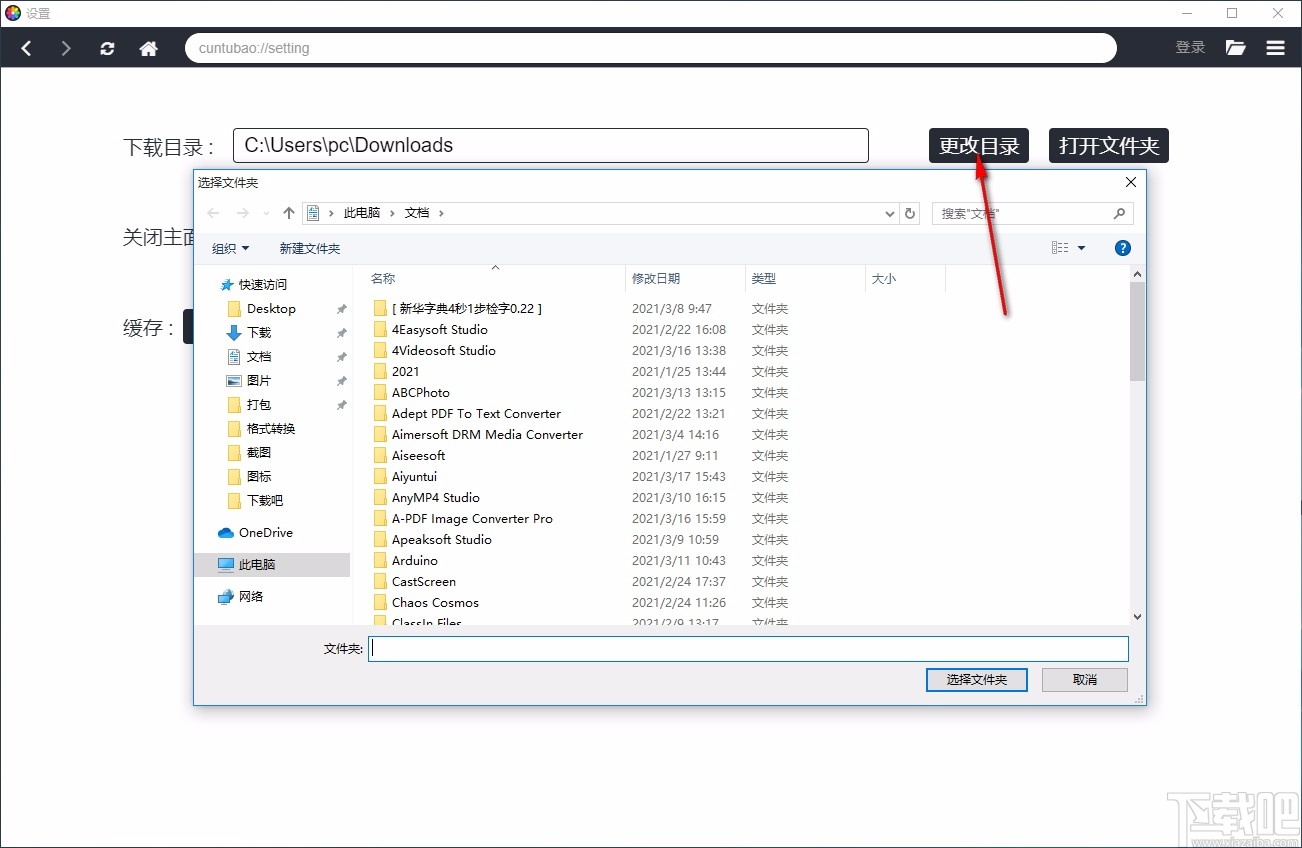This screenshot has width=1302, height=848.
Task: Click the 下载目录 path field
Action: coord(551,146)
